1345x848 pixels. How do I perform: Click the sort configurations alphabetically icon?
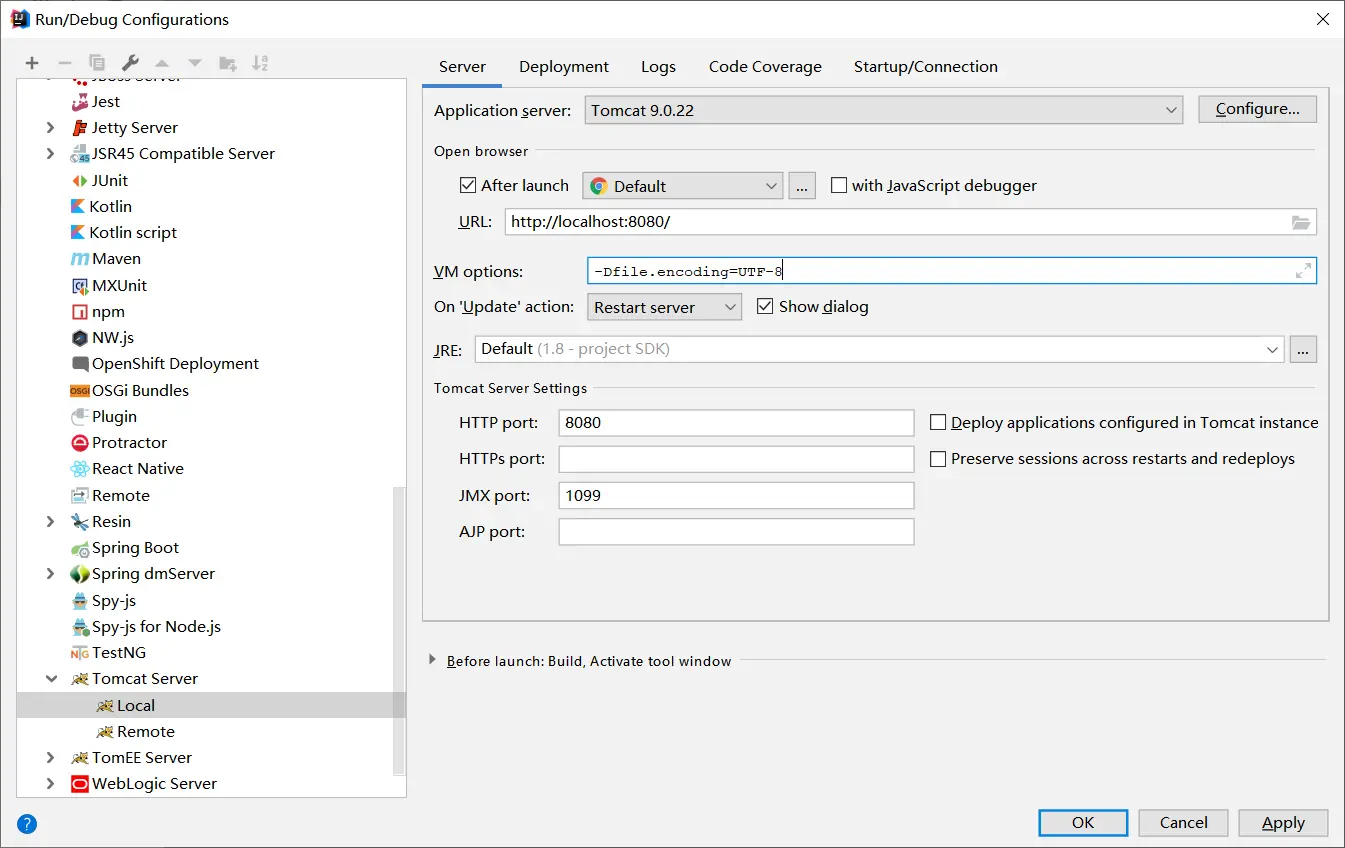260,63
